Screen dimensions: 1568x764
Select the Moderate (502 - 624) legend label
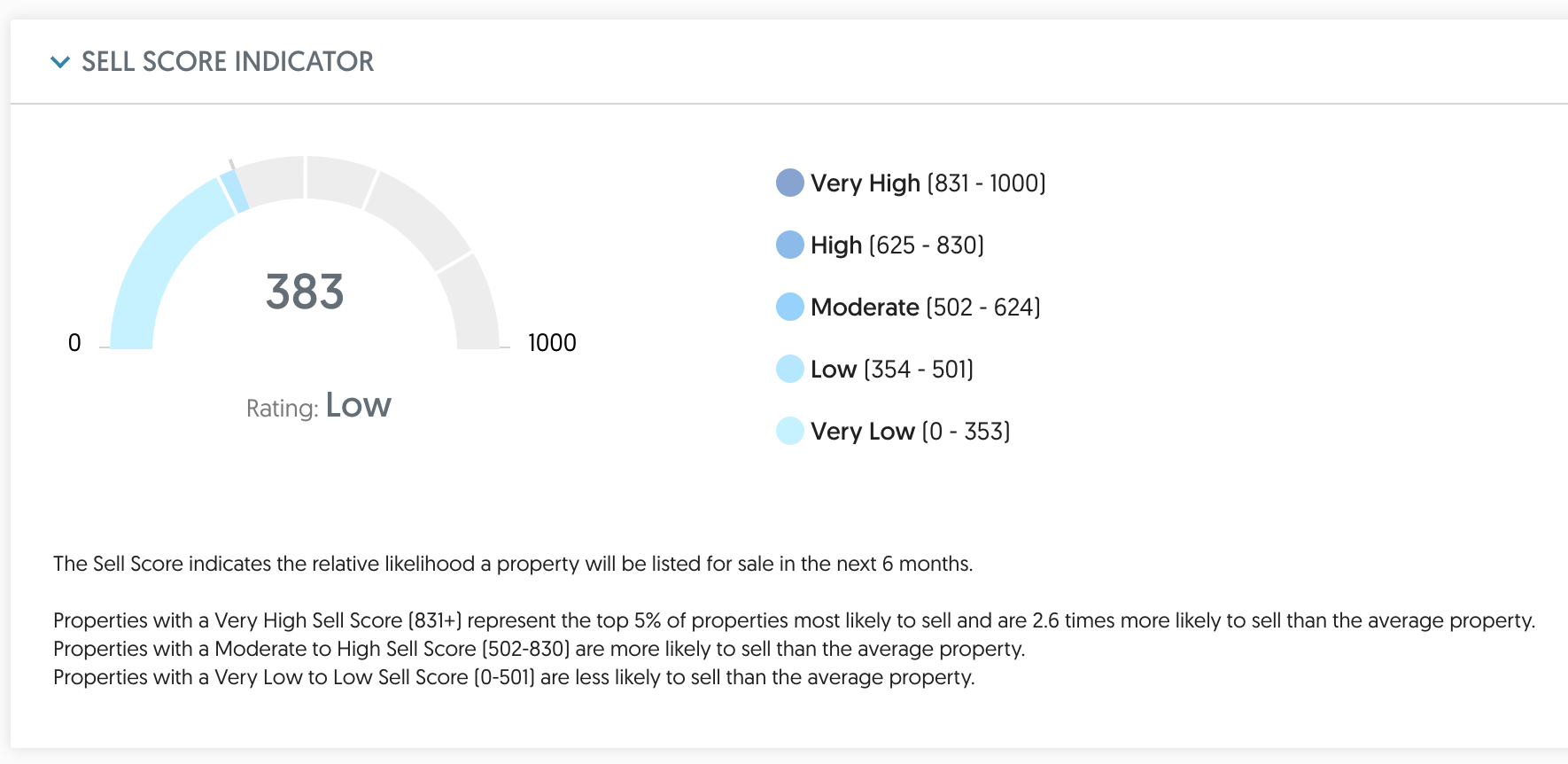[x=925, y=308]
